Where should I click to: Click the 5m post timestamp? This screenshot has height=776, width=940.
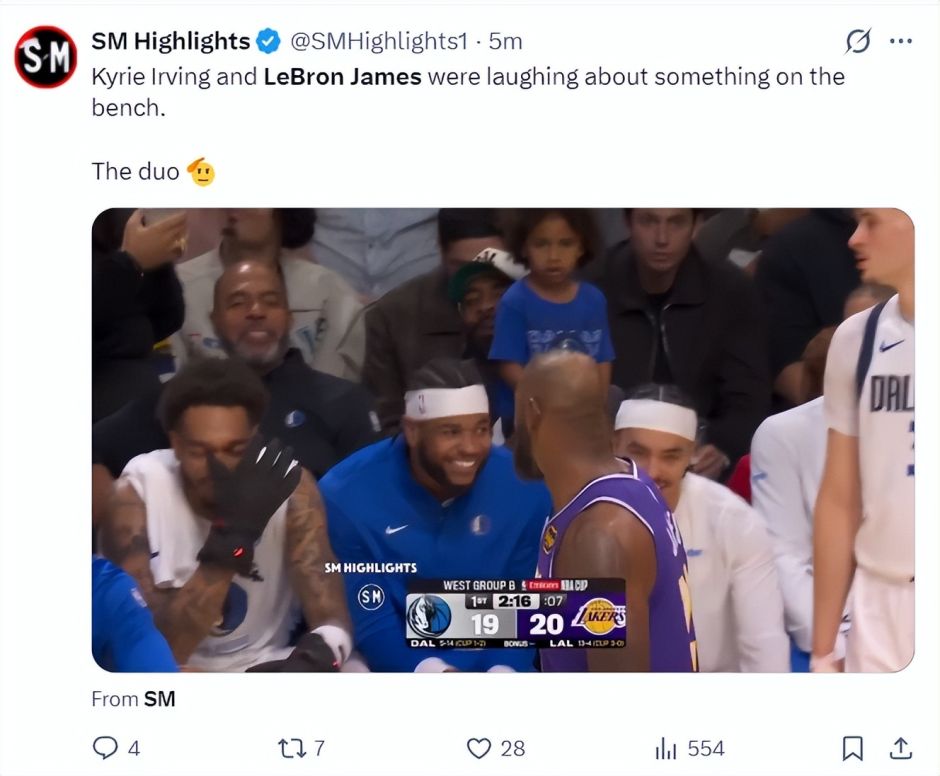tap(506, 42)
